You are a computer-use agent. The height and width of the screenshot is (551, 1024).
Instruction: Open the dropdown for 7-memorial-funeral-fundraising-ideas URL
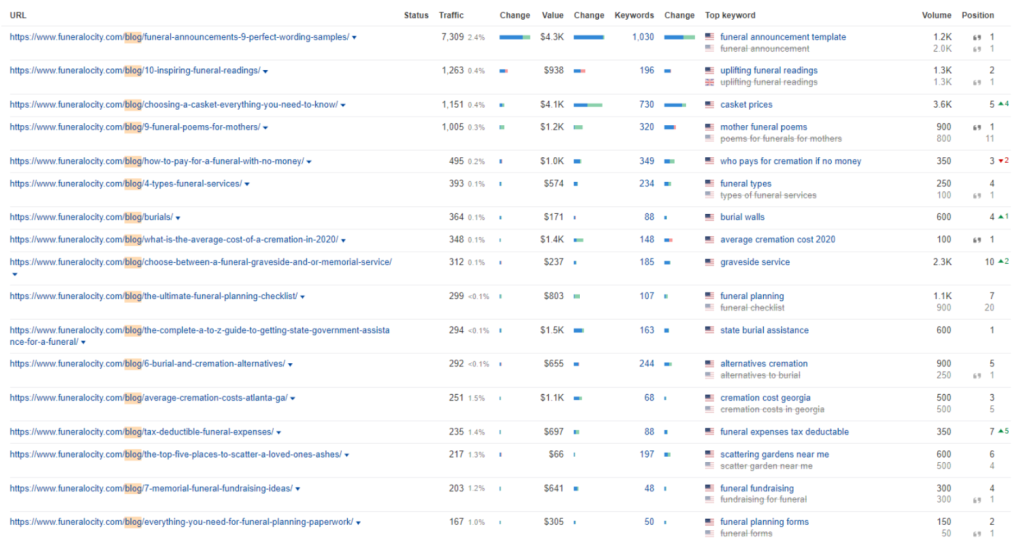[x=298, y=489]
